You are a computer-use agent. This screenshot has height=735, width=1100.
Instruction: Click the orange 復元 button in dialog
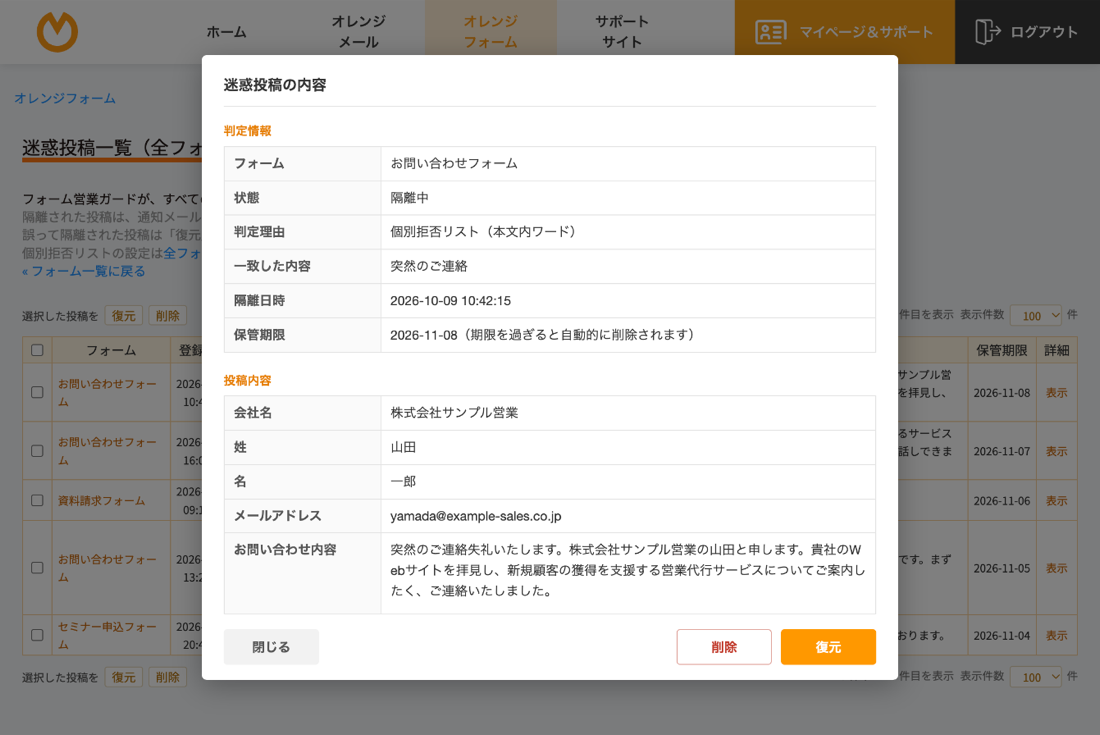click(828, 647)
